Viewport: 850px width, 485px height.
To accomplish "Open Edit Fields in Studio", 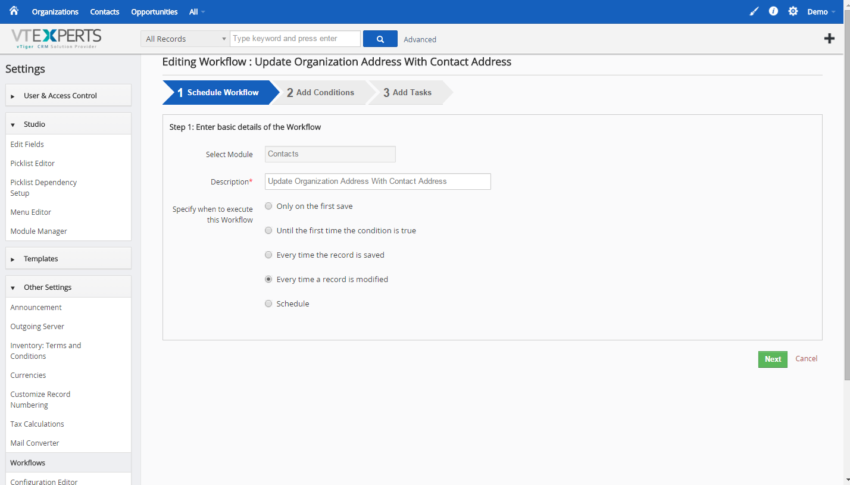I will point(27,144).
